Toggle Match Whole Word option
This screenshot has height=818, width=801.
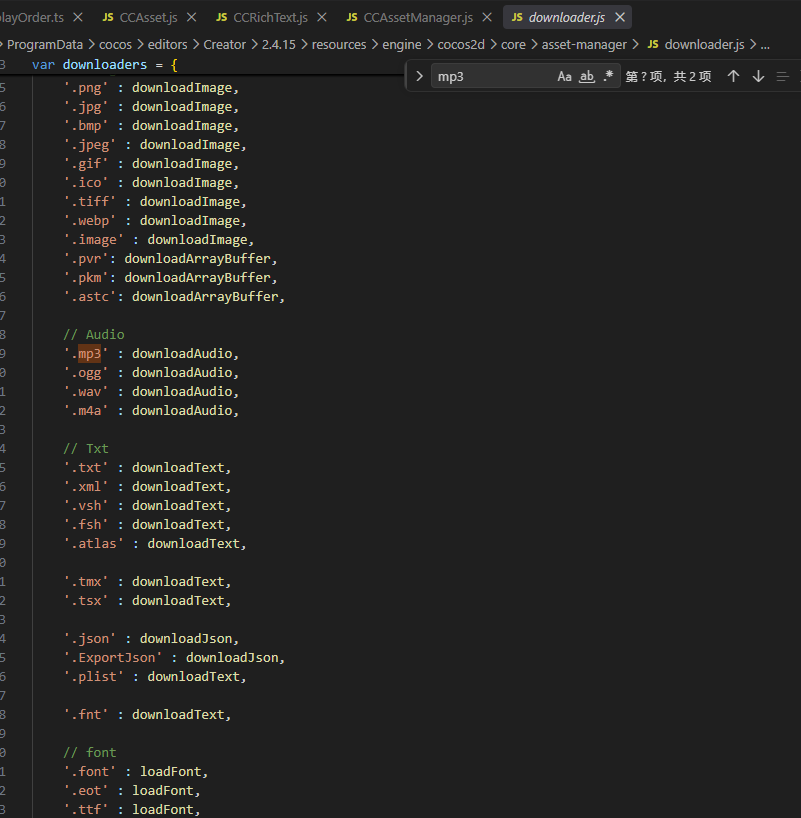(587, 77)
